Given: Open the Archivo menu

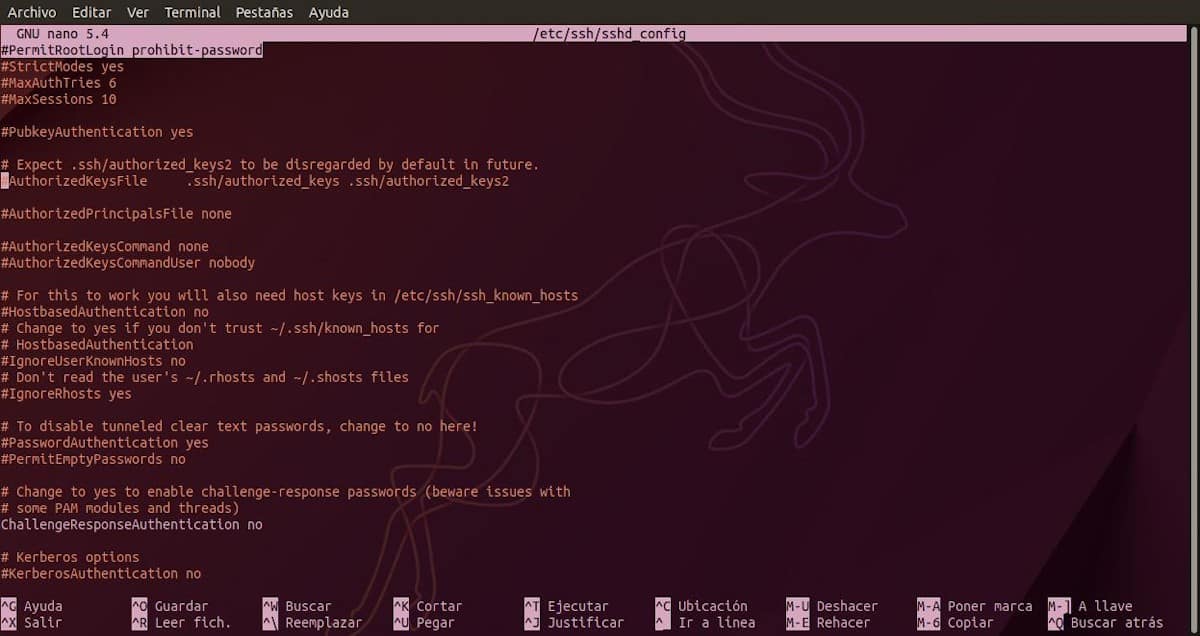Looking at the screenshot, I should [31, 12].
